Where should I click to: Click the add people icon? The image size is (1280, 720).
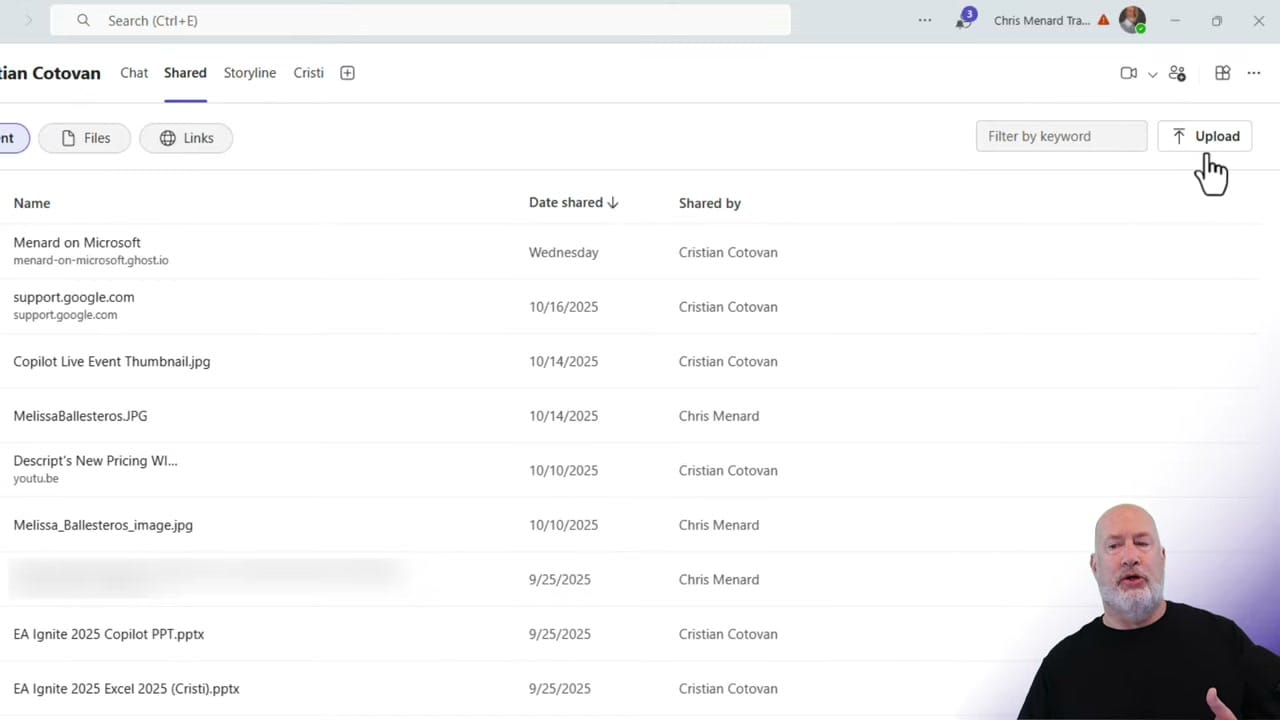(x=1177, y=73)
